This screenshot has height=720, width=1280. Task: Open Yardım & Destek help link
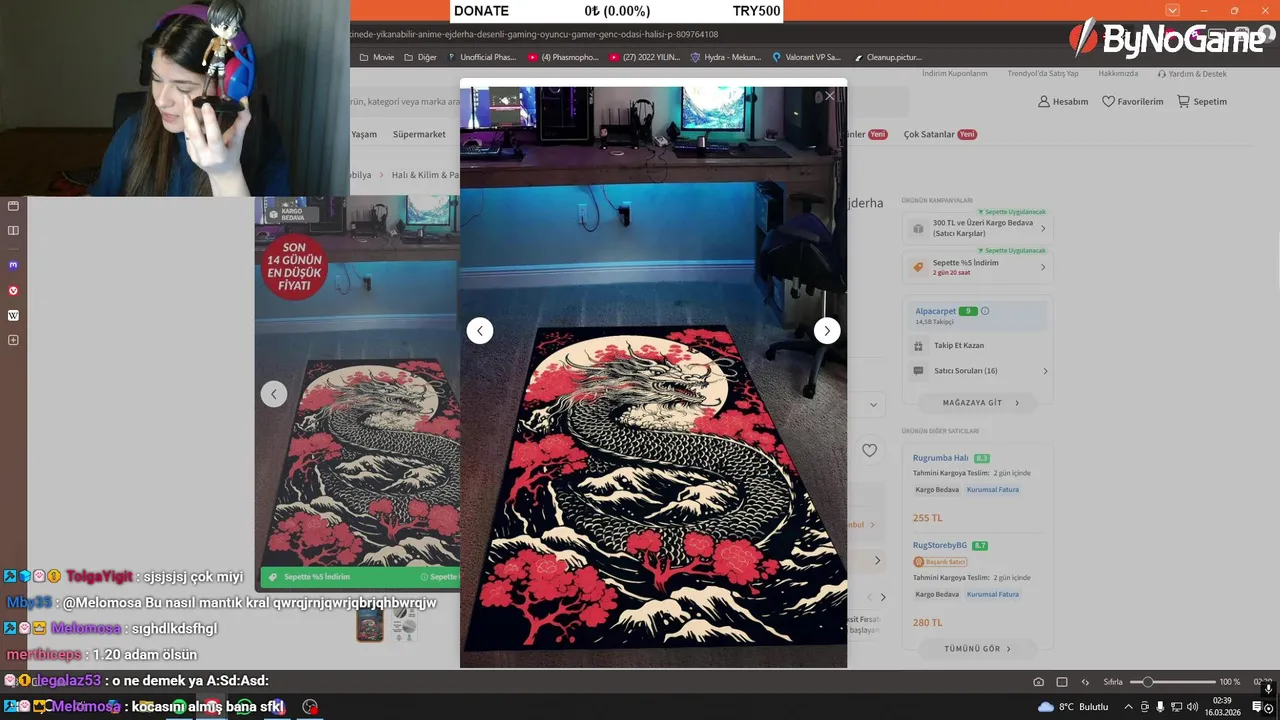pyautogui.click(x=1192, y=74)
